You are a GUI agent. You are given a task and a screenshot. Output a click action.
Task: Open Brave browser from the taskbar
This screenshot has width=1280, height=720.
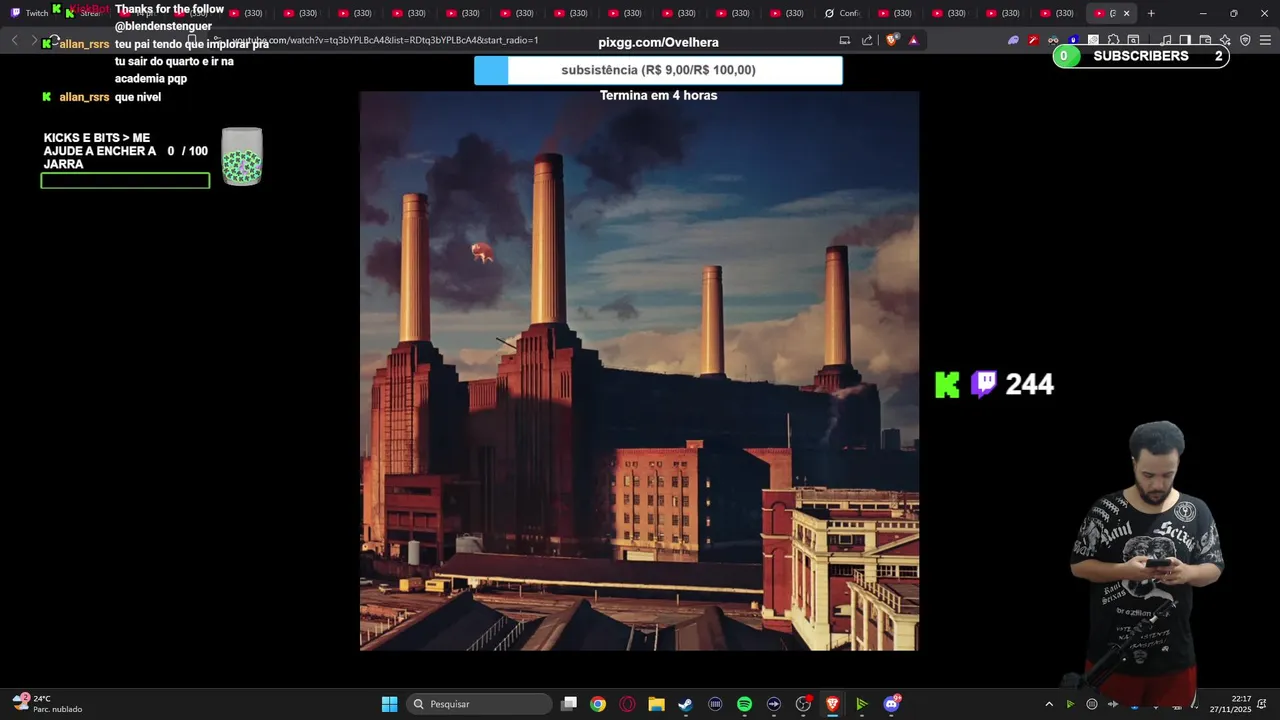(x=832, y=704)
